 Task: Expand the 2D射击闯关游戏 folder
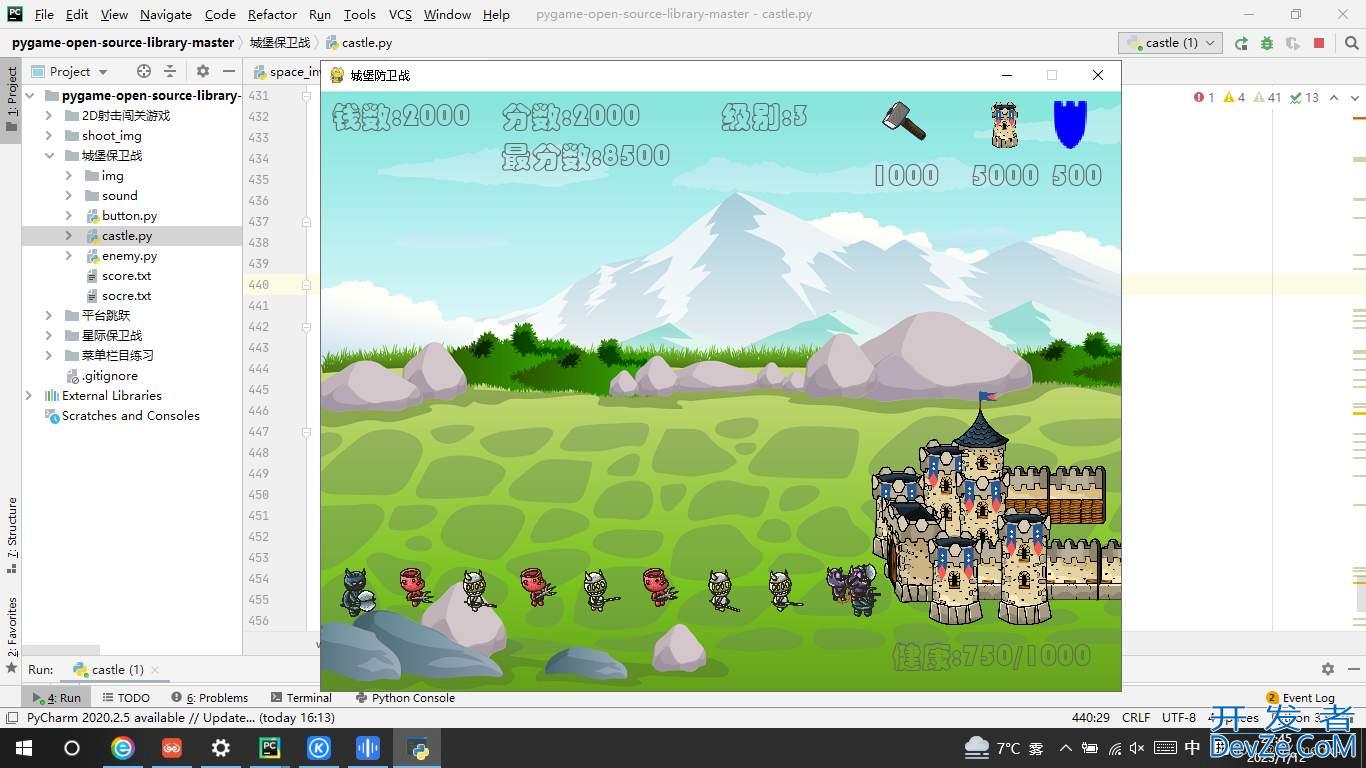48,116
